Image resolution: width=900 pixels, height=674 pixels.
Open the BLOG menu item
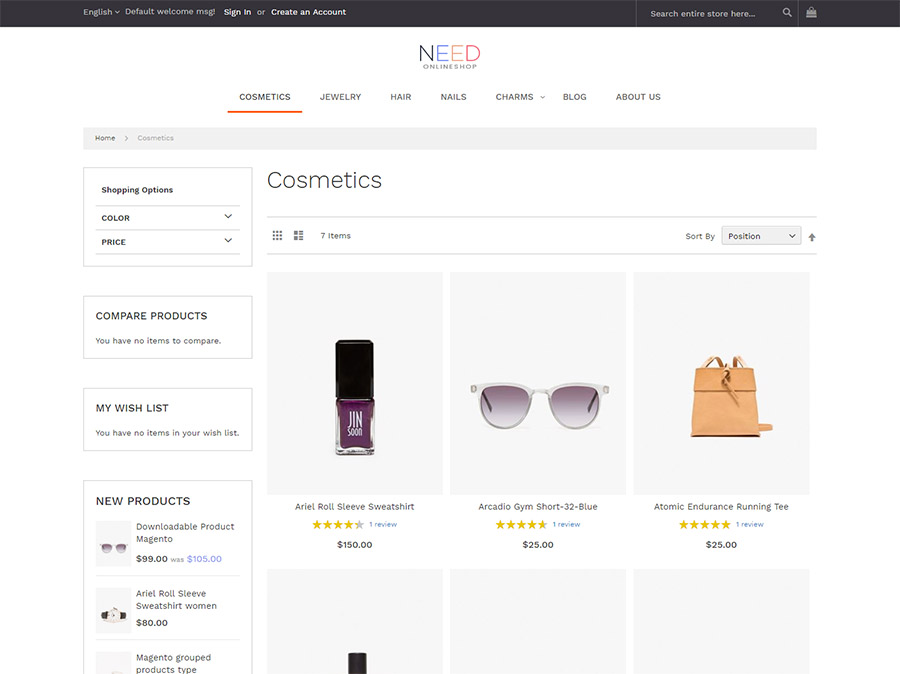(574, 97)
